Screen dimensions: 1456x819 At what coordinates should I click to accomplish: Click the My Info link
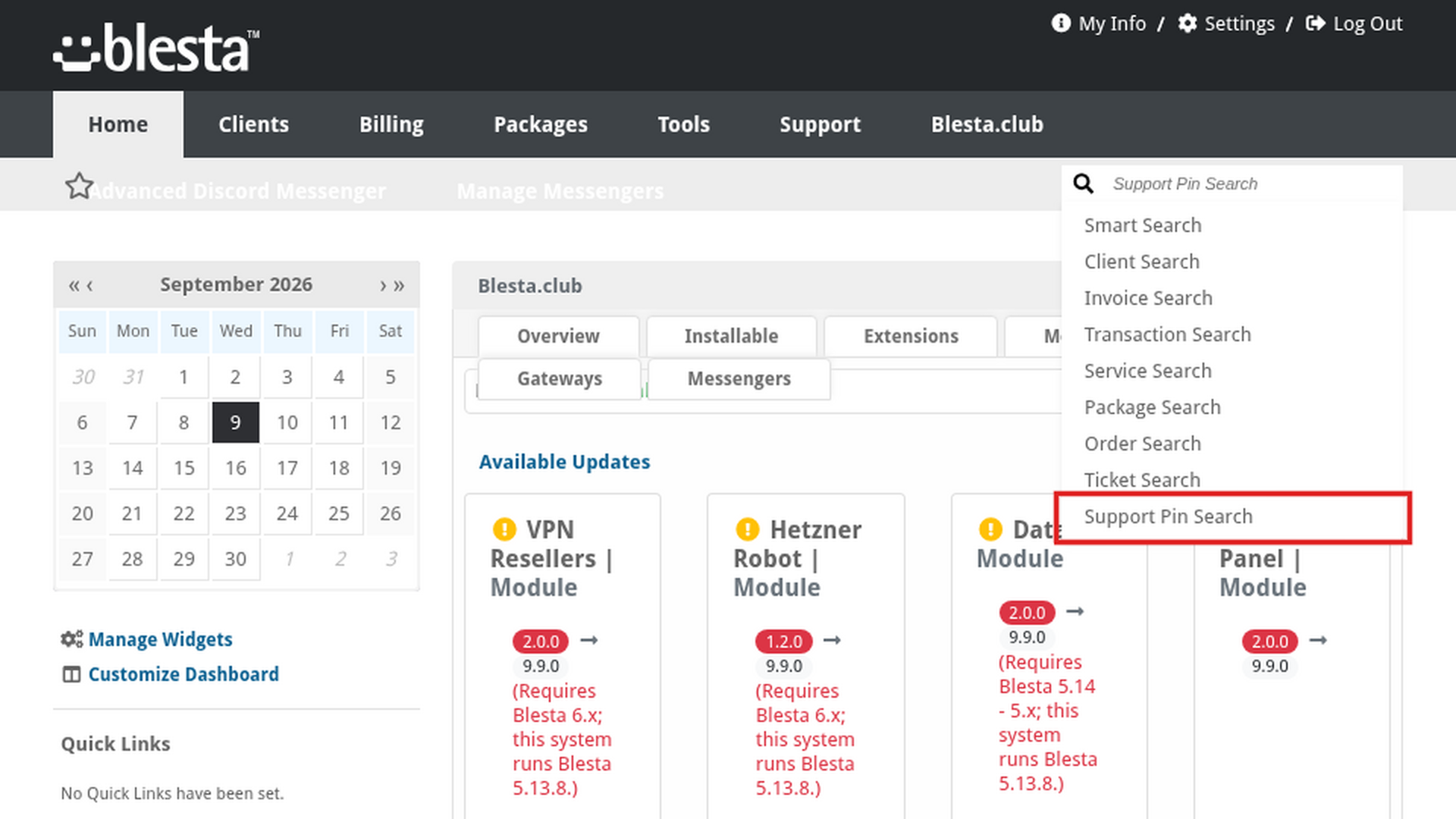coord(1112,24)
